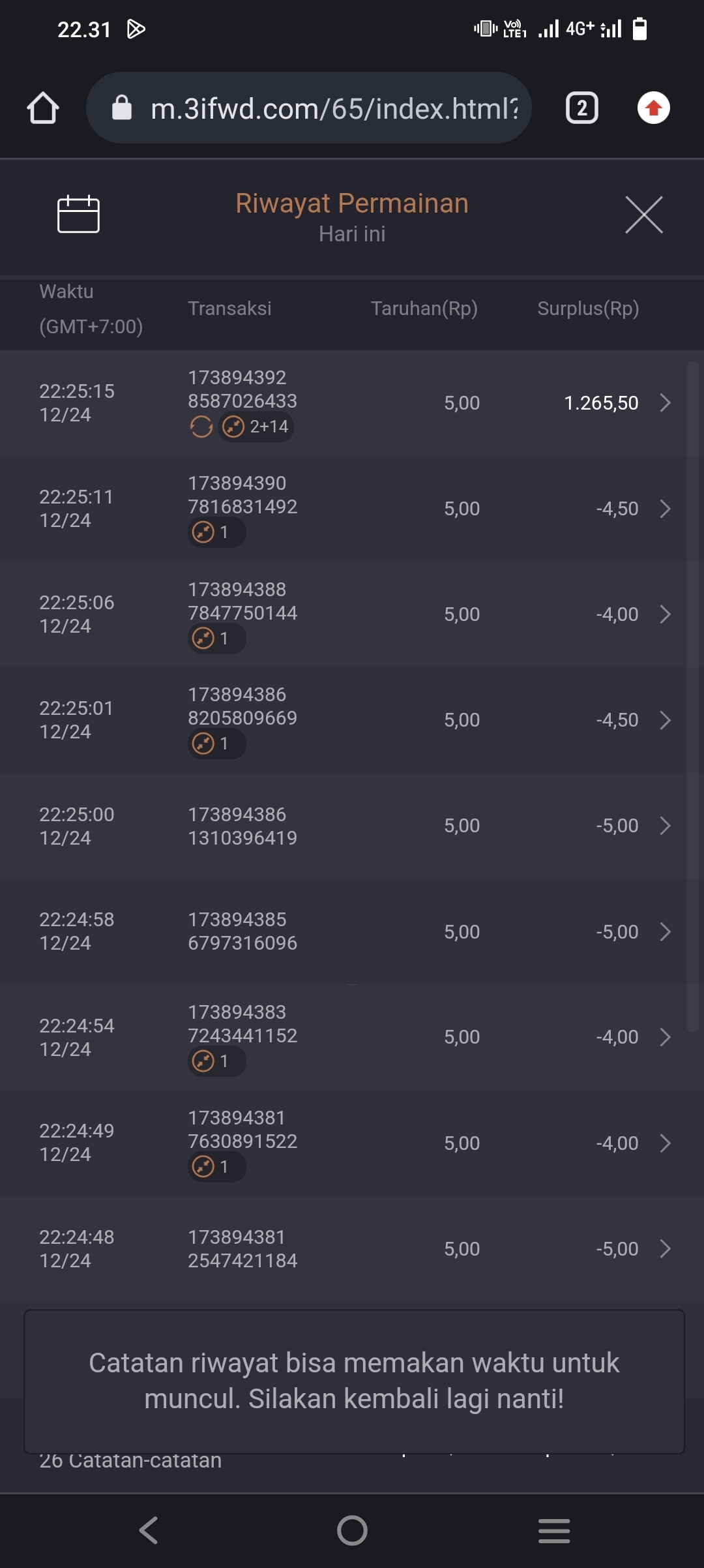
Task: Expand details for the 22:25:15 transaction
Action: (665, 403)
